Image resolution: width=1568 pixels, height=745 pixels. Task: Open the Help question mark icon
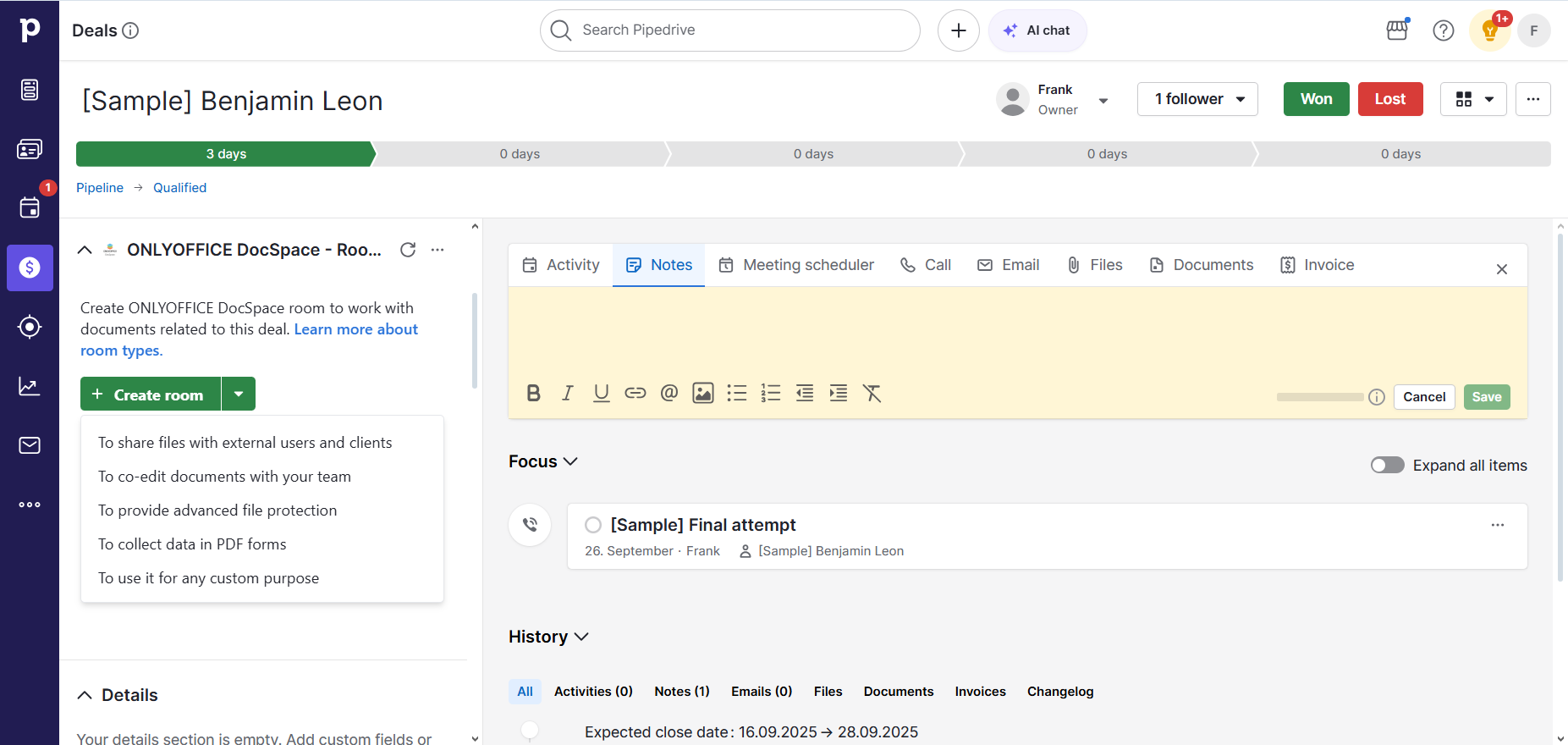(1444, 30)
